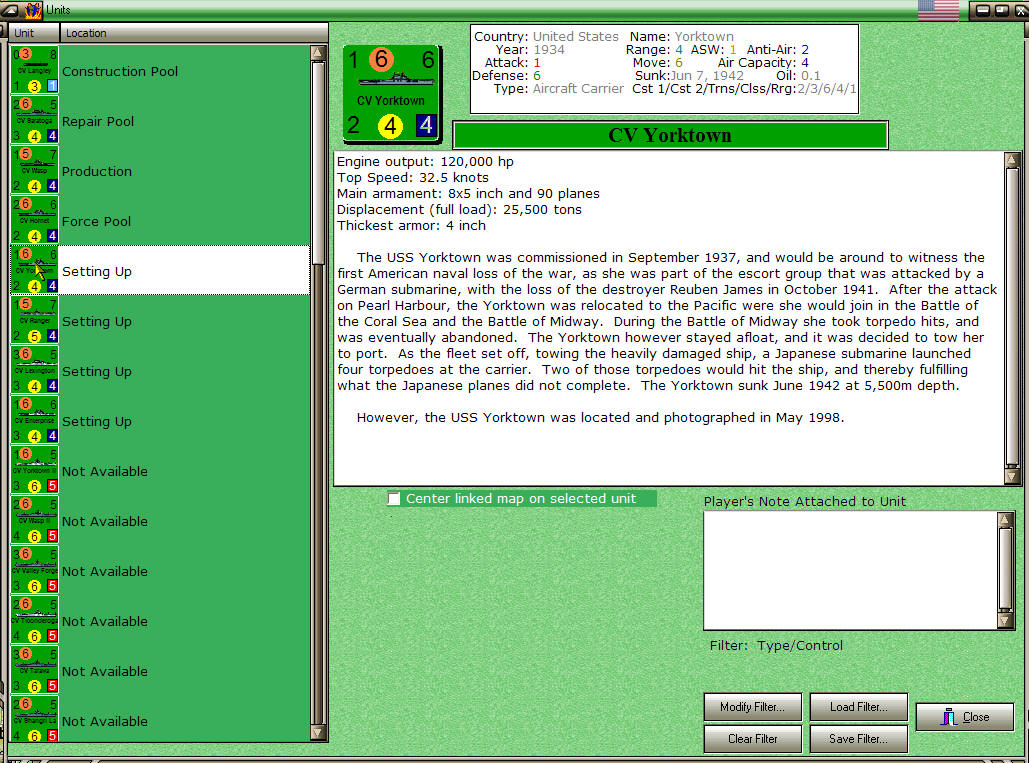Click the description text scroll up arrow
The width and height of the screenshot is (1029, 763).
[x=1011, y=159]
